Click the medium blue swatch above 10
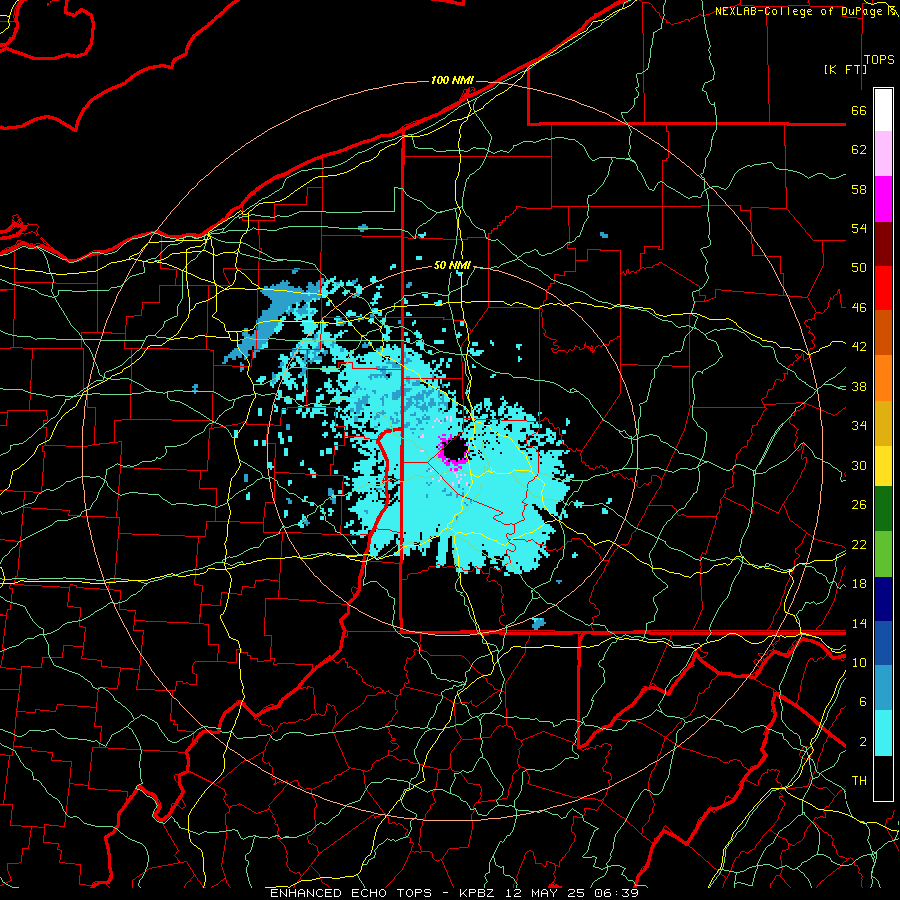Screen dimensions: 900x900 pos(883,644)
